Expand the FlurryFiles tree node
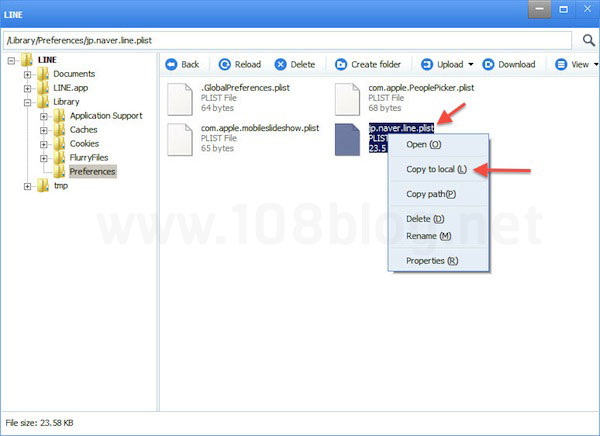The image size is (600, 436). [x=44, y=158]
